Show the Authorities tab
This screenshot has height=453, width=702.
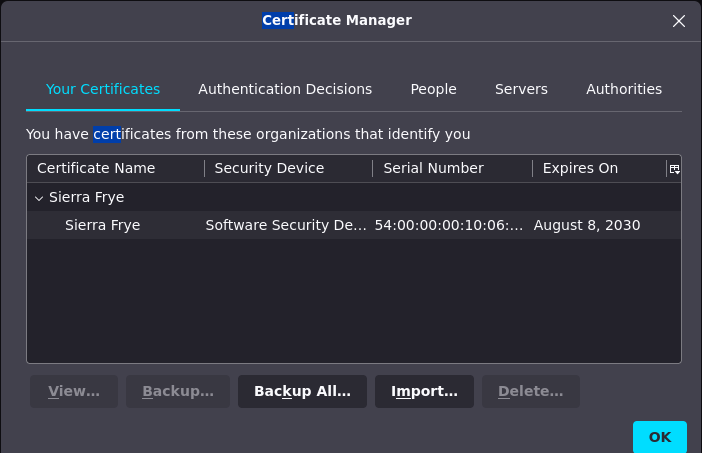624,89
